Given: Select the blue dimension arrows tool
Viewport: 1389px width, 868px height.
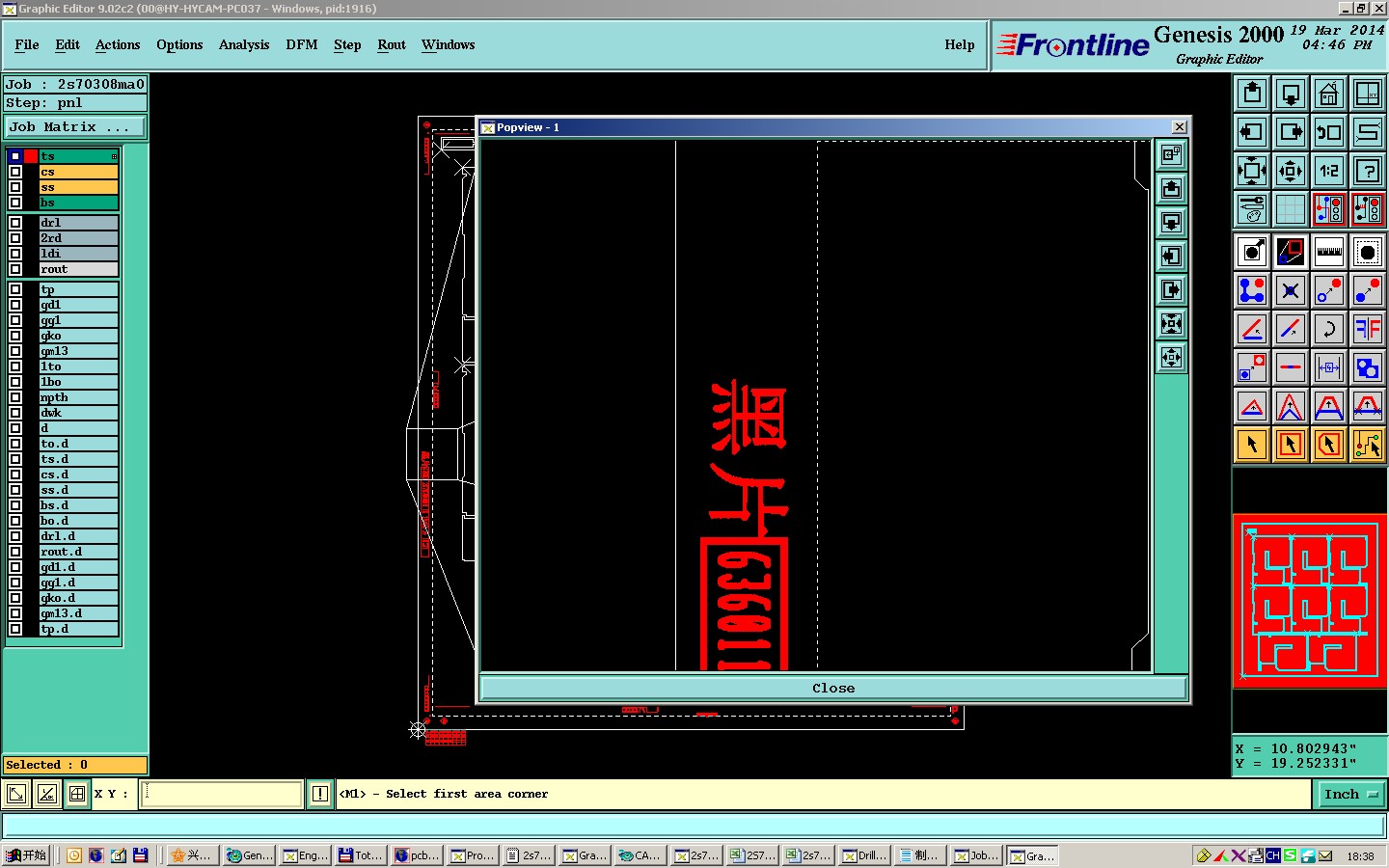Looking at the screenshot, I should pos(1329,367).
